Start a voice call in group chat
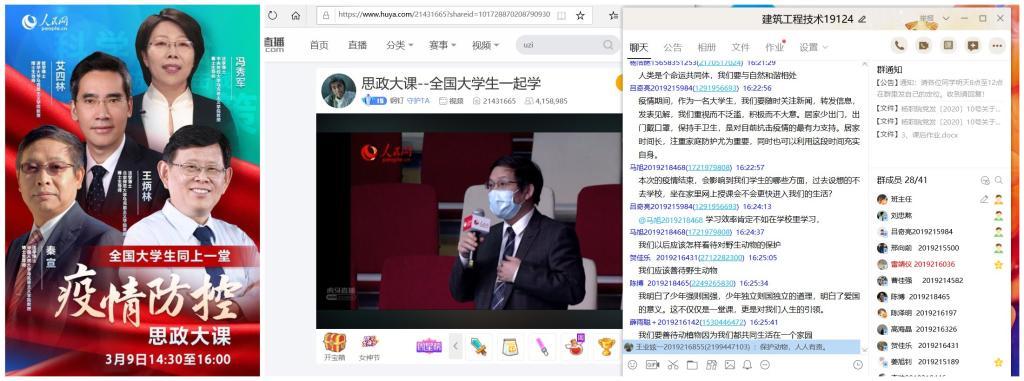The width and height of the screenshot is (1024, 381). pos(899,45)
